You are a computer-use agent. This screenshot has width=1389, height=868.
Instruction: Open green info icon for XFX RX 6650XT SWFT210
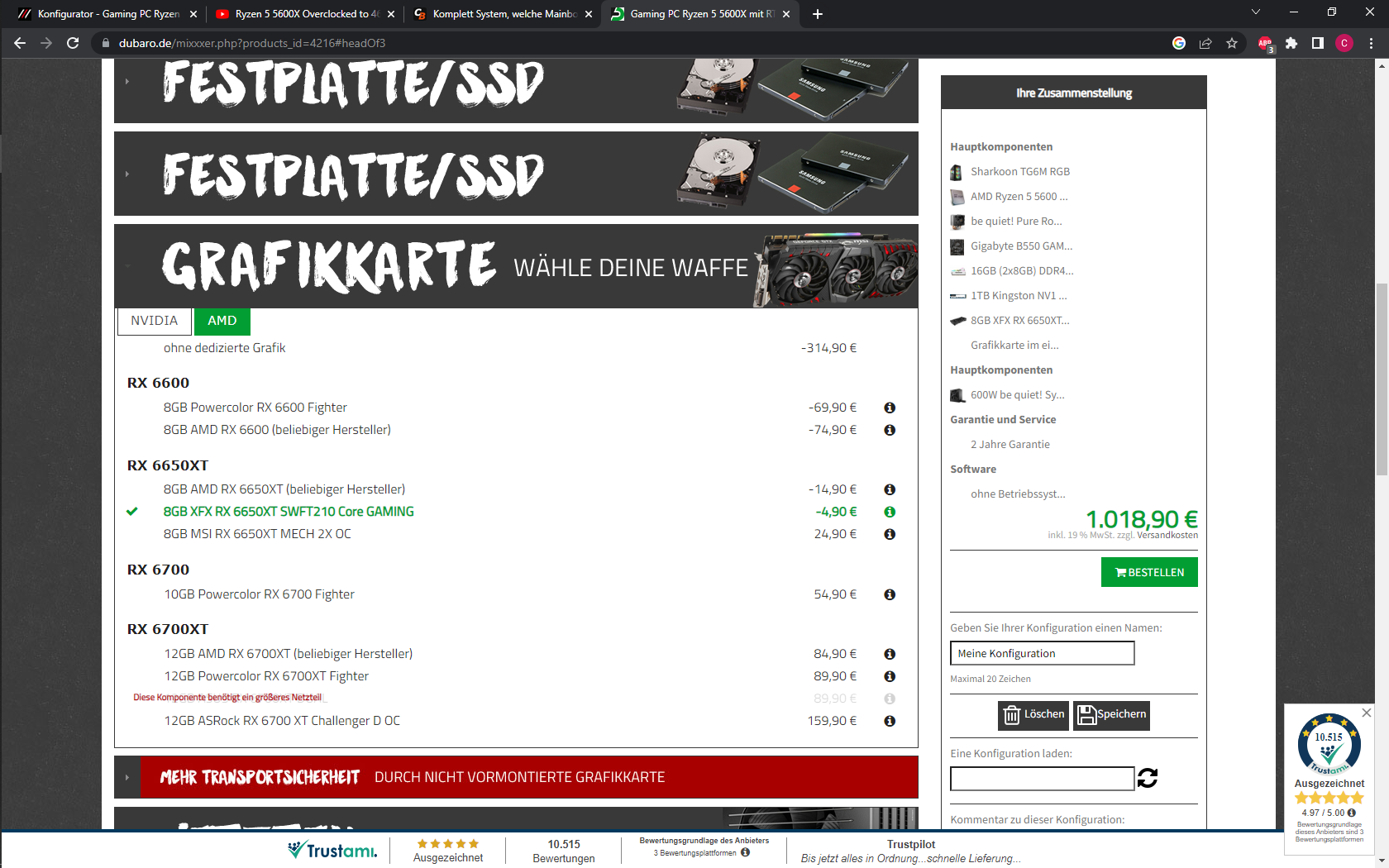tap(890, 512)
